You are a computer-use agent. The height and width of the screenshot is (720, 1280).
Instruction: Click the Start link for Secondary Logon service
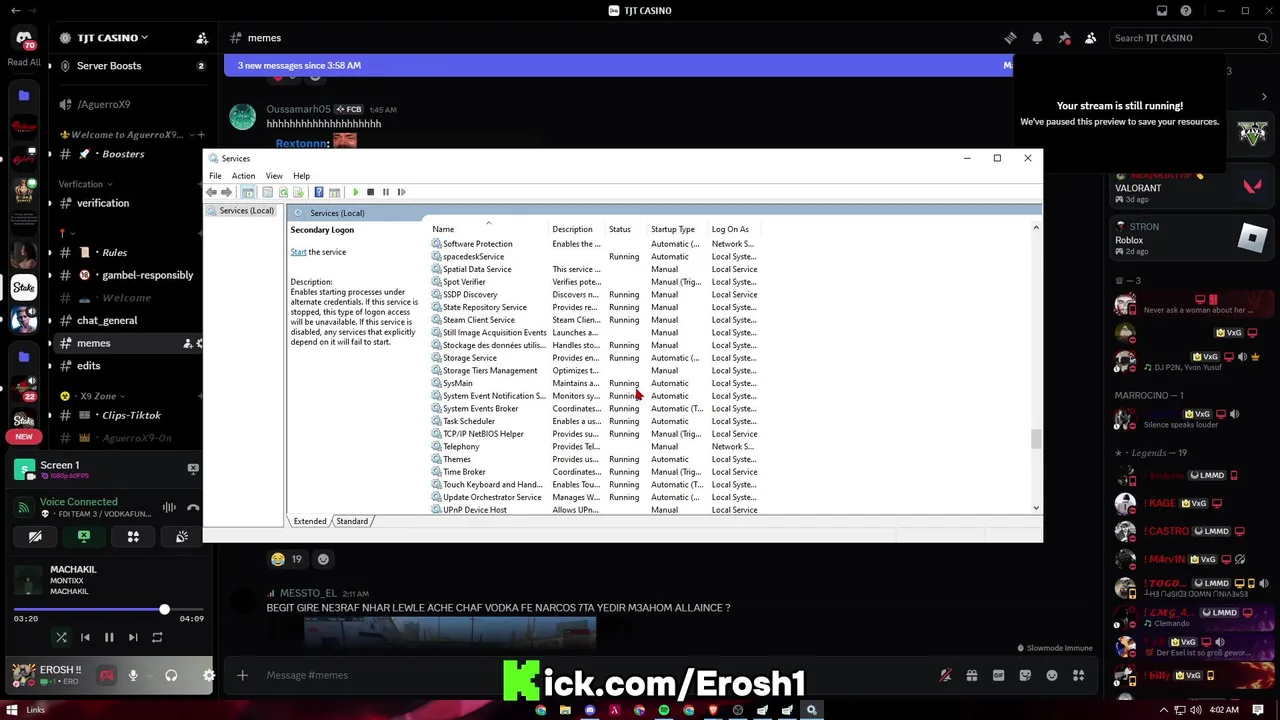pyautogui.click(x=298, y=252)
